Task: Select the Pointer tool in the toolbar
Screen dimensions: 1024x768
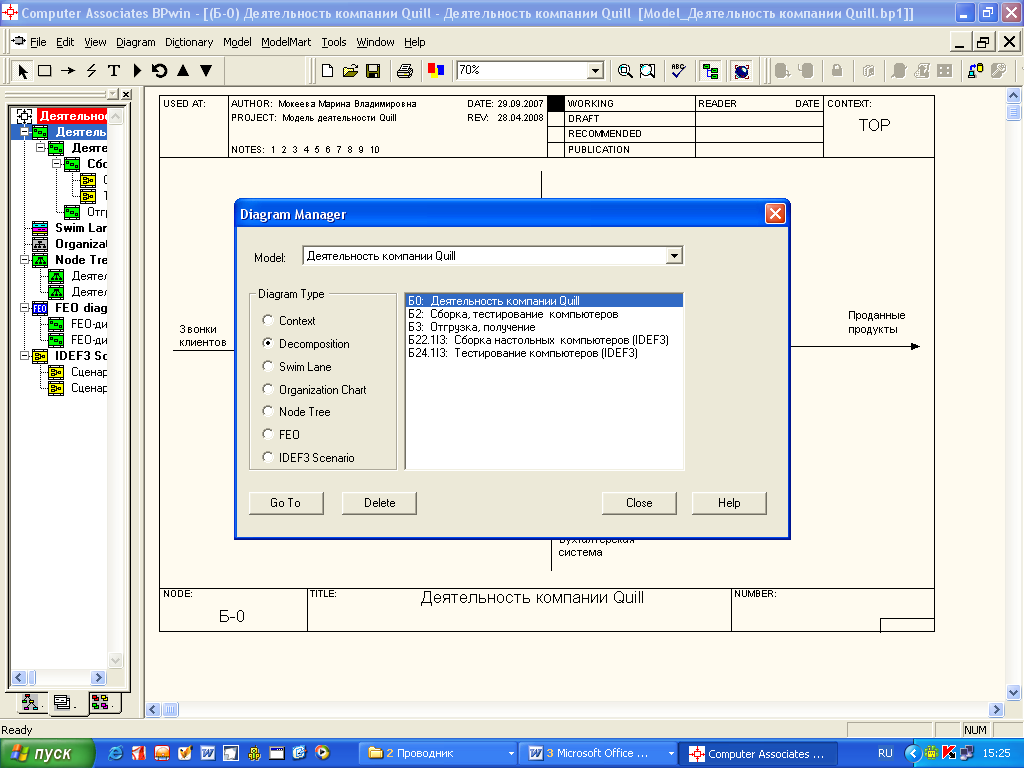Action: click(x=23, y=71)
